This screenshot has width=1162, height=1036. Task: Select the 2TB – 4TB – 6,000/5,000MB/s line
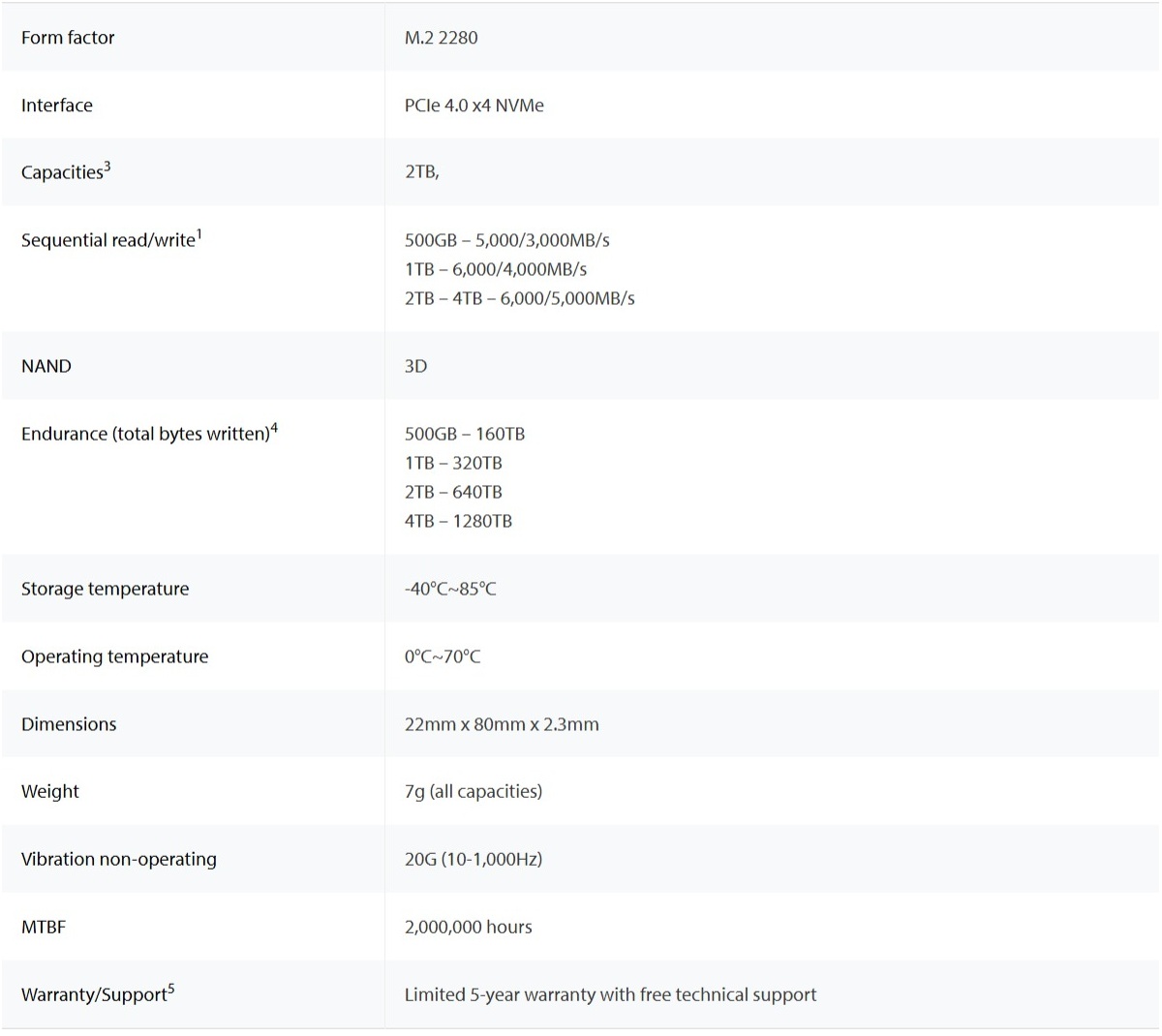click(519, 298)
